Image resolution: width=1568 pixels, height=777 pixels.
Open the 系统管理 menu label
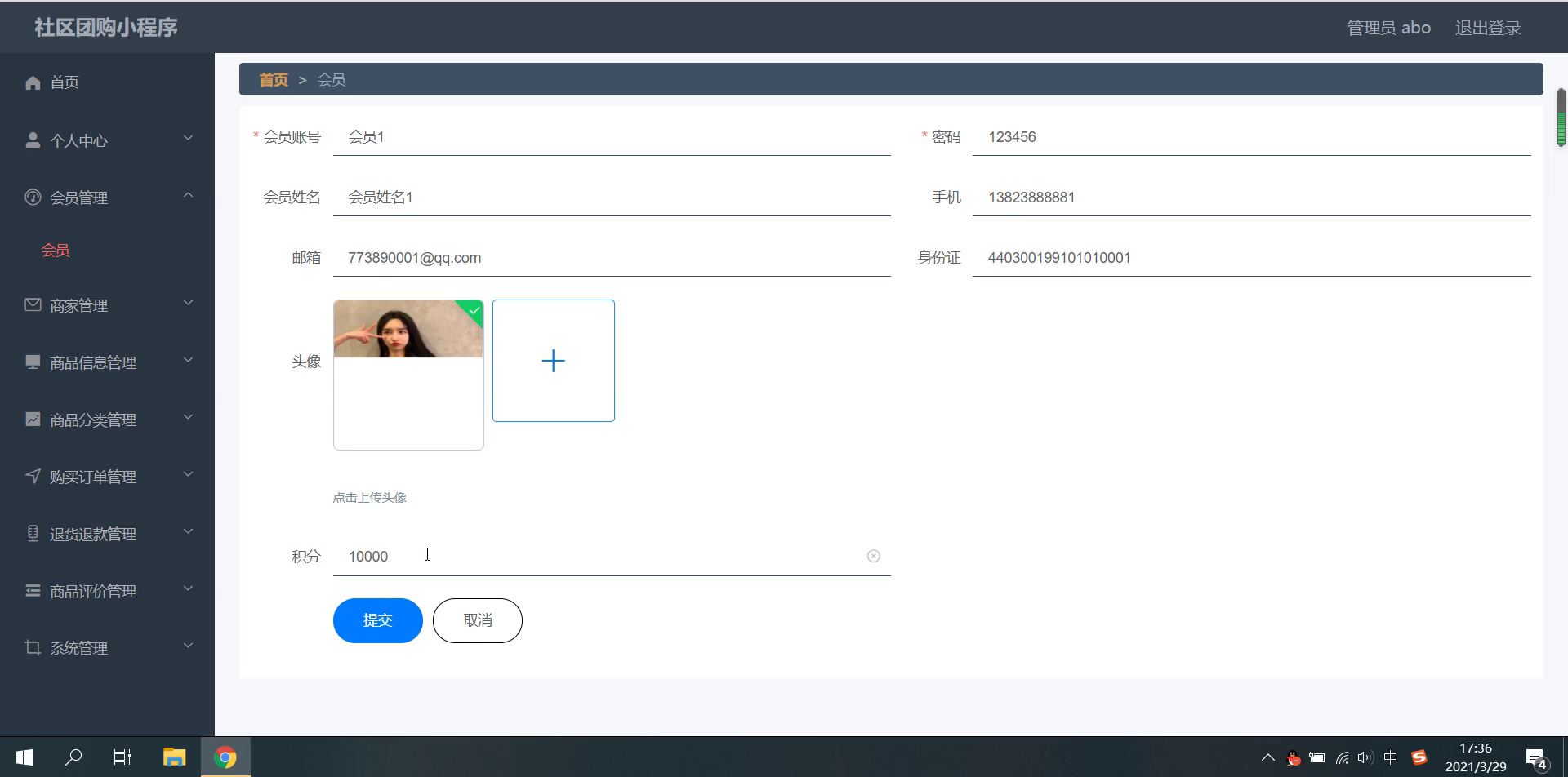[x=78, y=648]
